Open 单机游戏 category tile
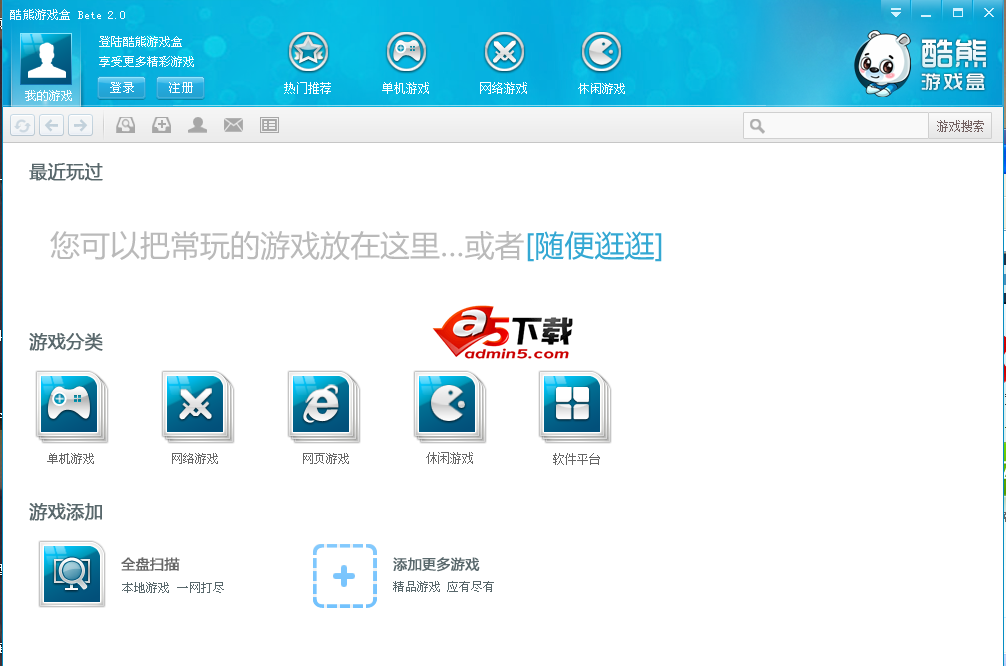 tap(71, 407)
